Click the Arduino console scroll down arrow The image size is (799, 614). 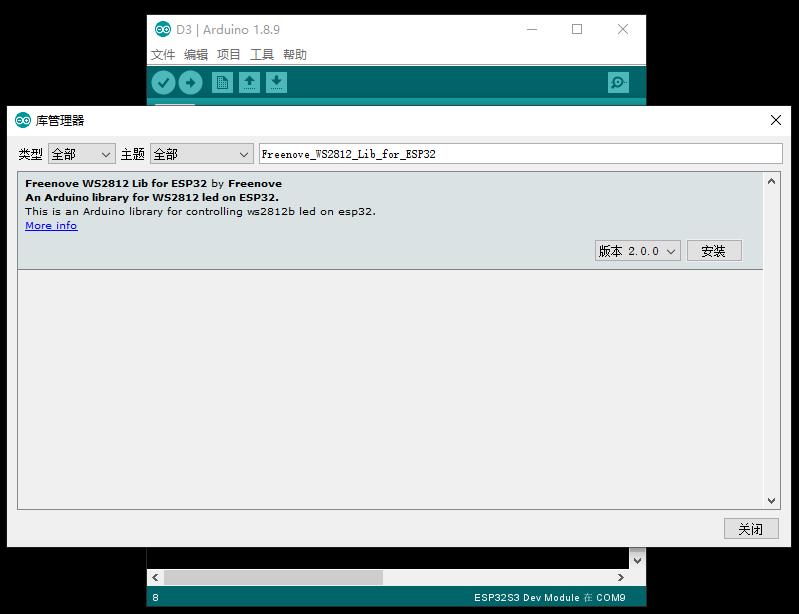point(637,560)
